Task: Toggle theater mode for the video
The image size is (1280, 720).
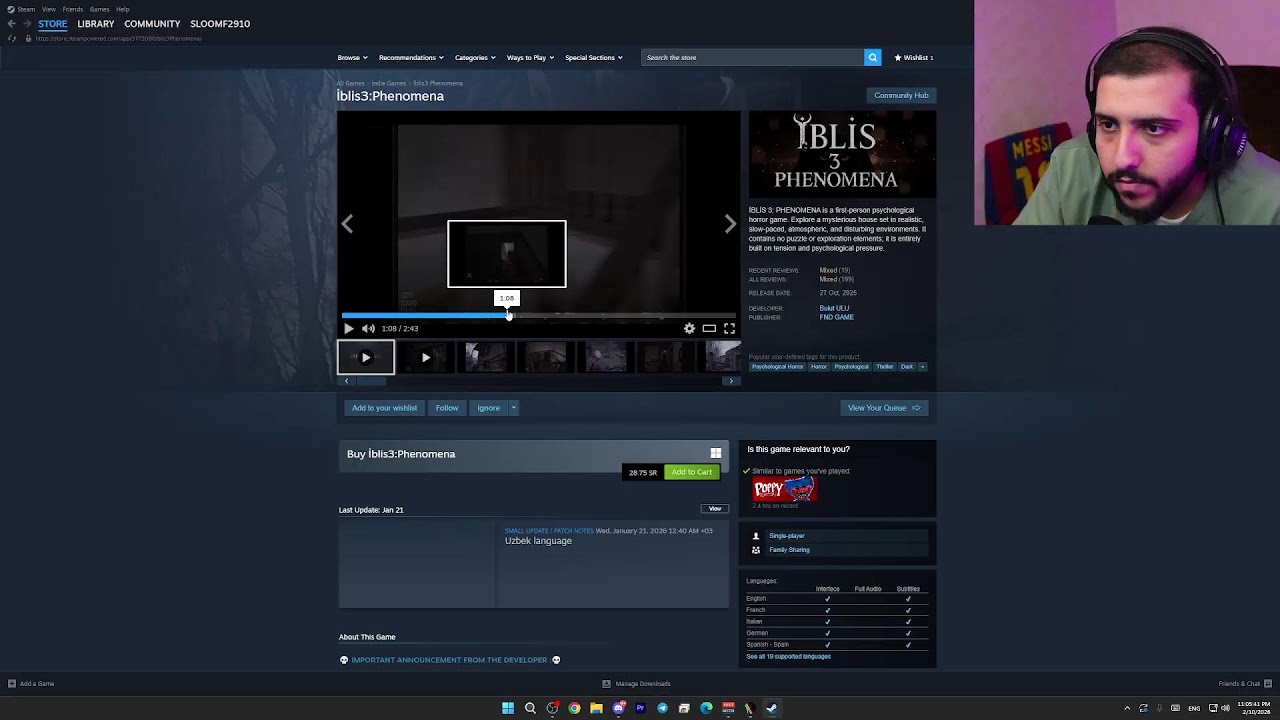Action: [709, 328]
